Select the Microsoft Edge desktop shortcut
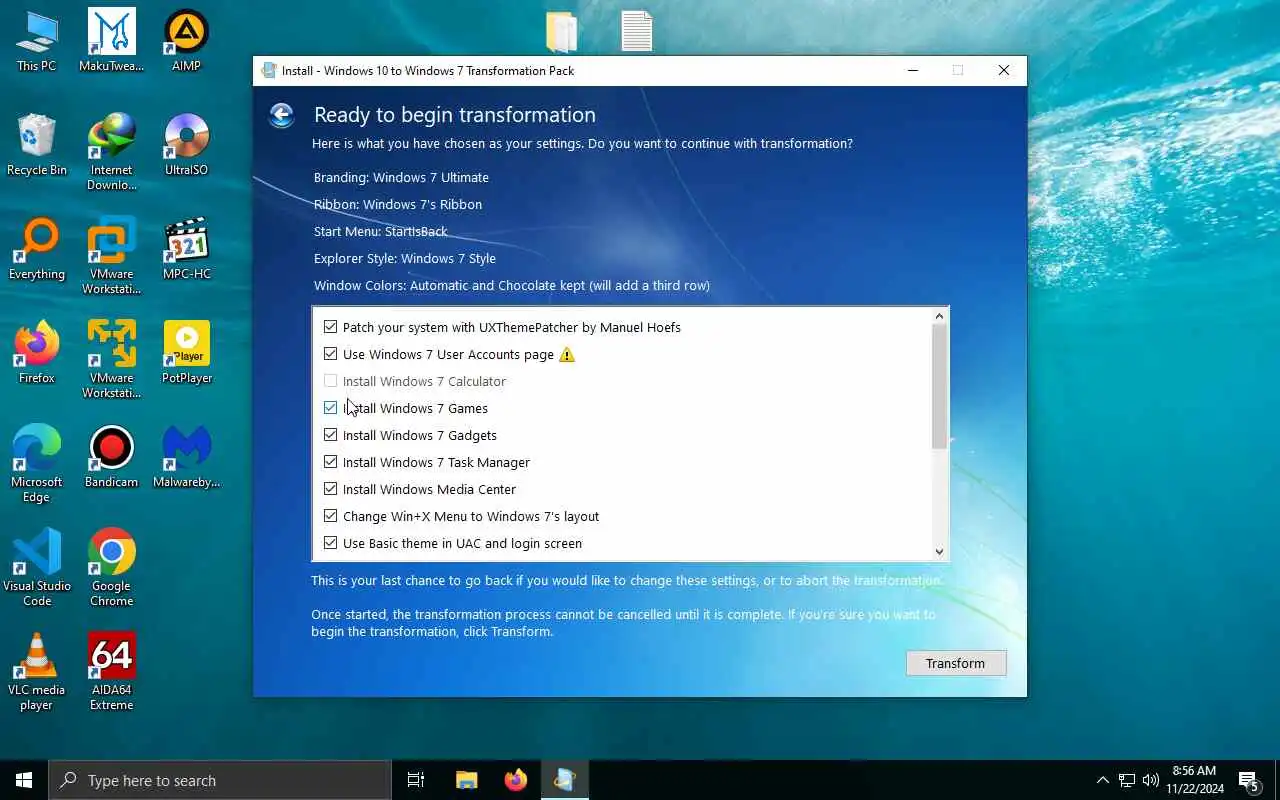This screenshot has height=800, width=1280. coord(37,465)
